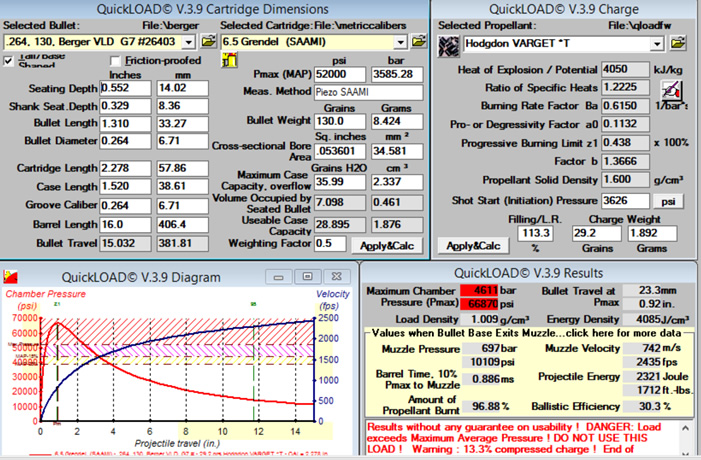Viewport: 701px width, 460px height.
Task: Click the Diagram window app icon
Action: tap(12, 277)
